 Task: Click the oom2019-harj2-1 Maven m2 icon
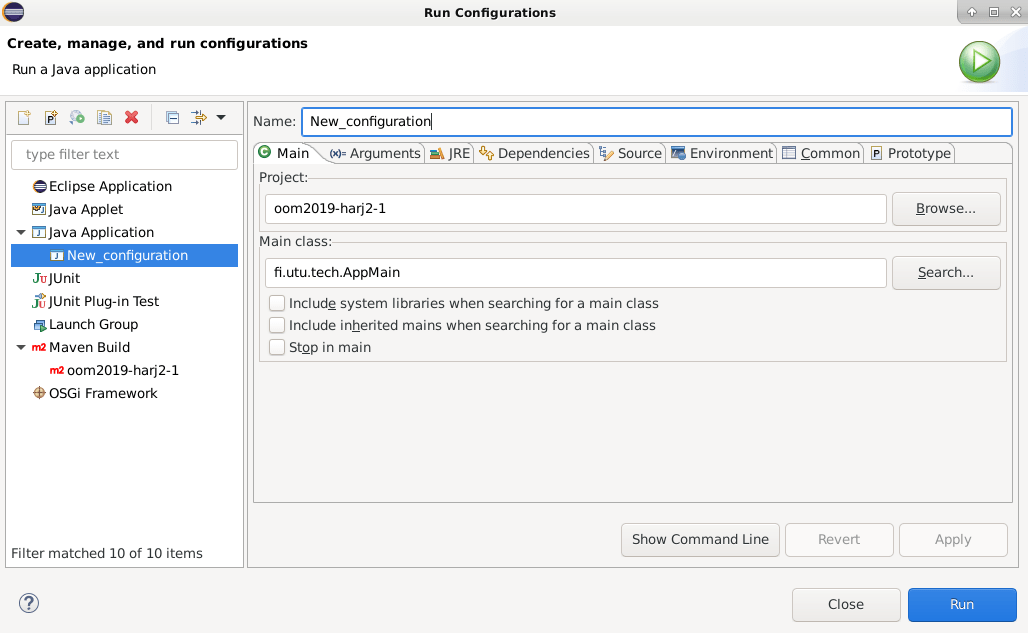57,370
